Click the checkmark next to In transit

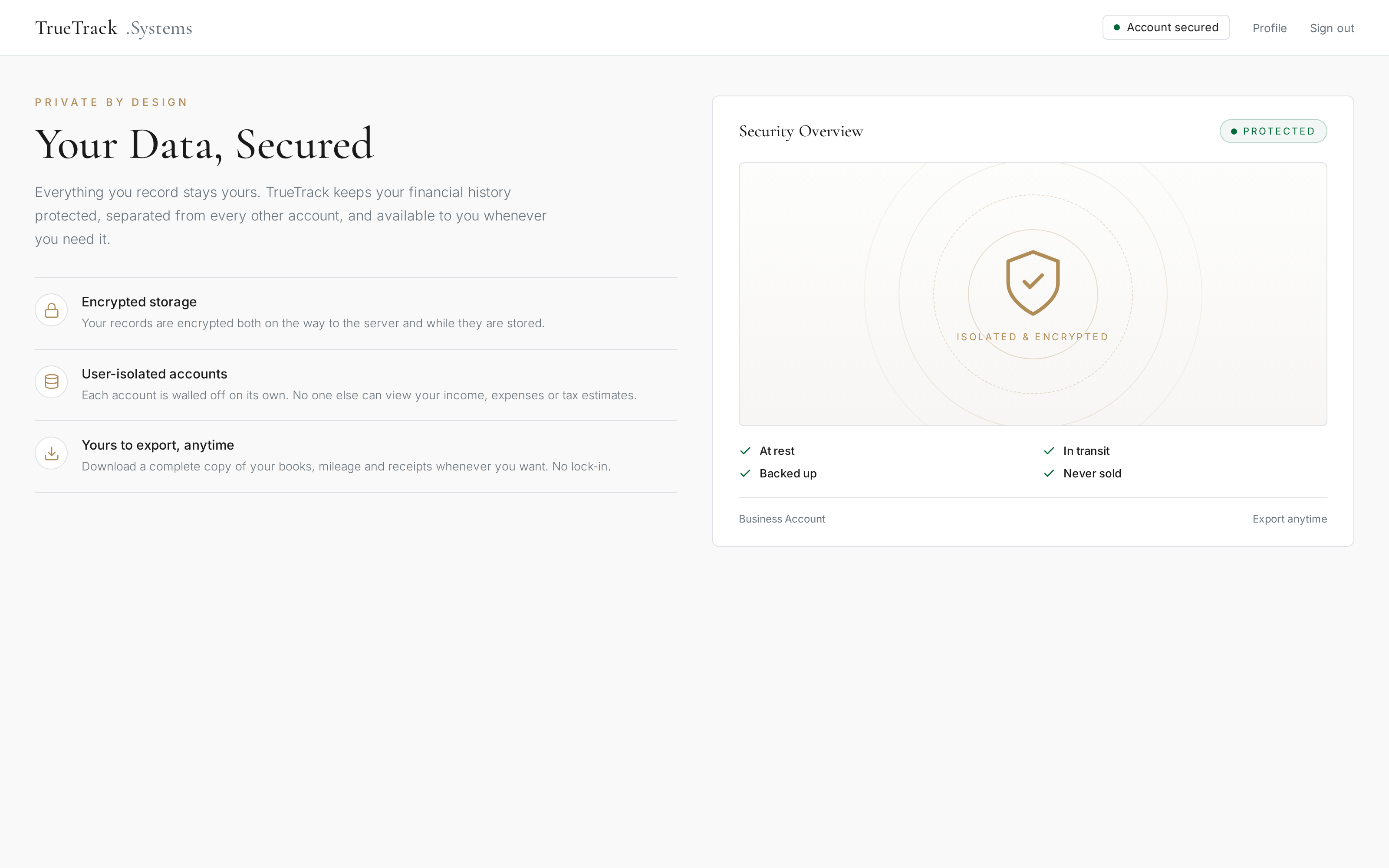coord(1049,450)
